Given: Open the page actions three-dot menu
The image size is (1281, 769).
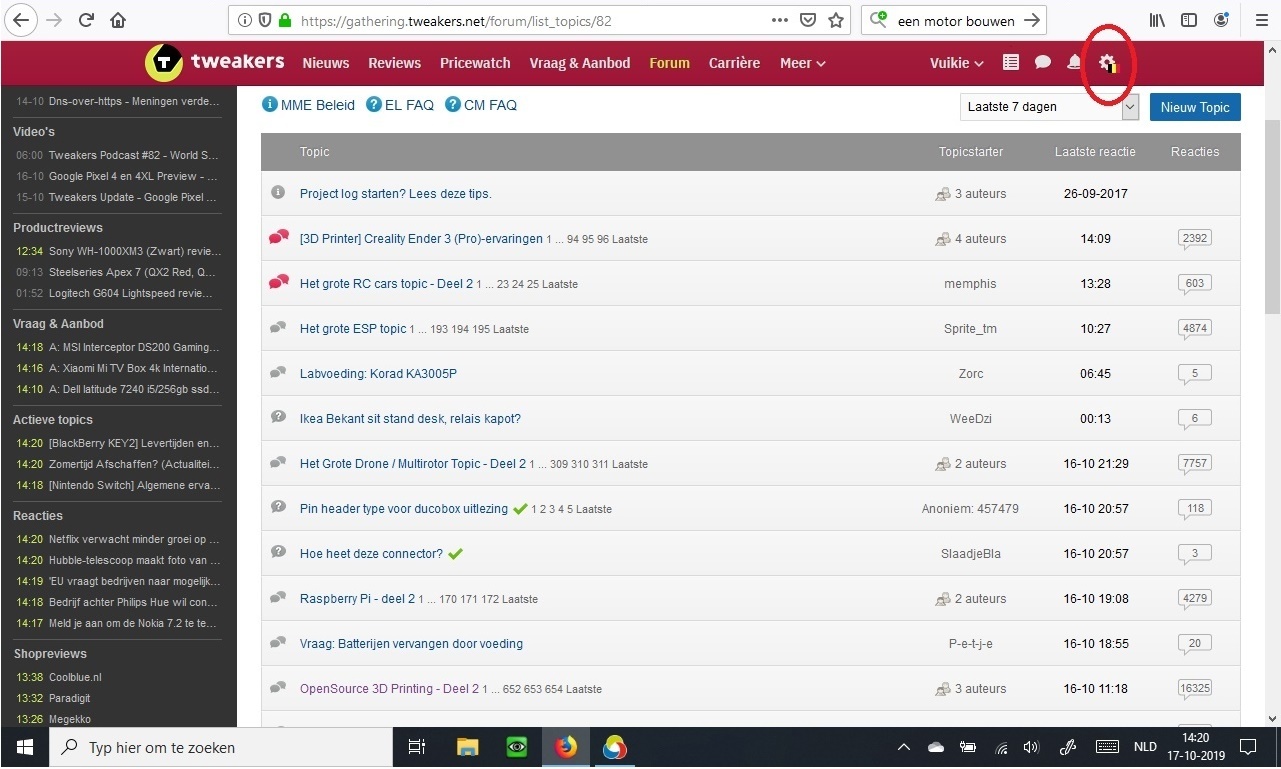Looking at the screenshot, I should [x=780, y=20].
